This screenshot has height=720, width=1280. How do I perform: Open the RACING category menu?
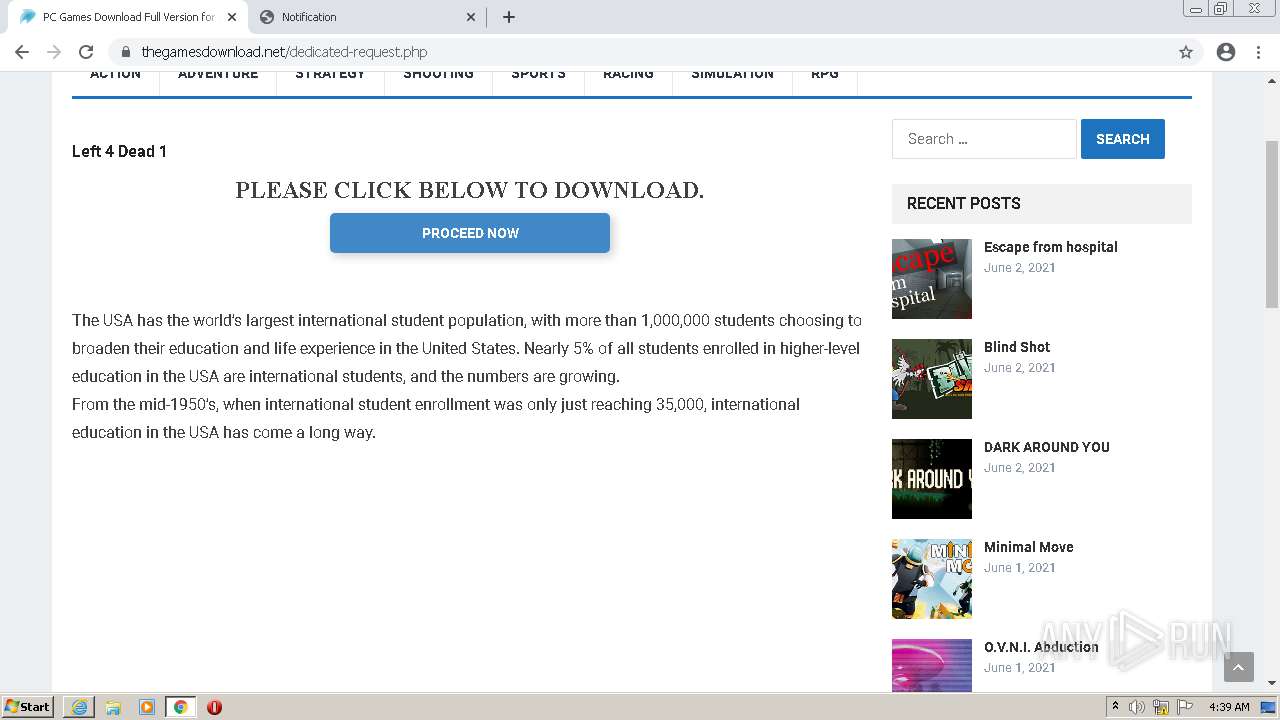628,74
